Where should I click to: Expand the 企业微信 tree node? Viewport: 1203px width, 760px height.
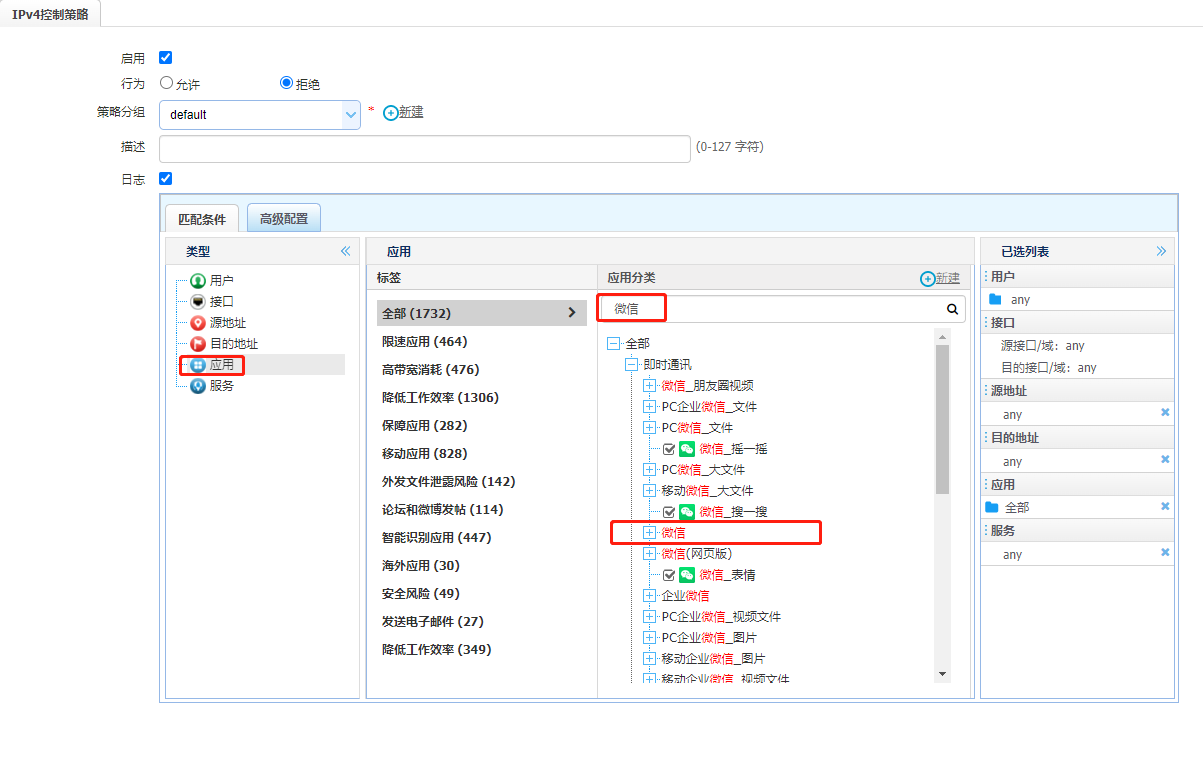coord(649,596)
